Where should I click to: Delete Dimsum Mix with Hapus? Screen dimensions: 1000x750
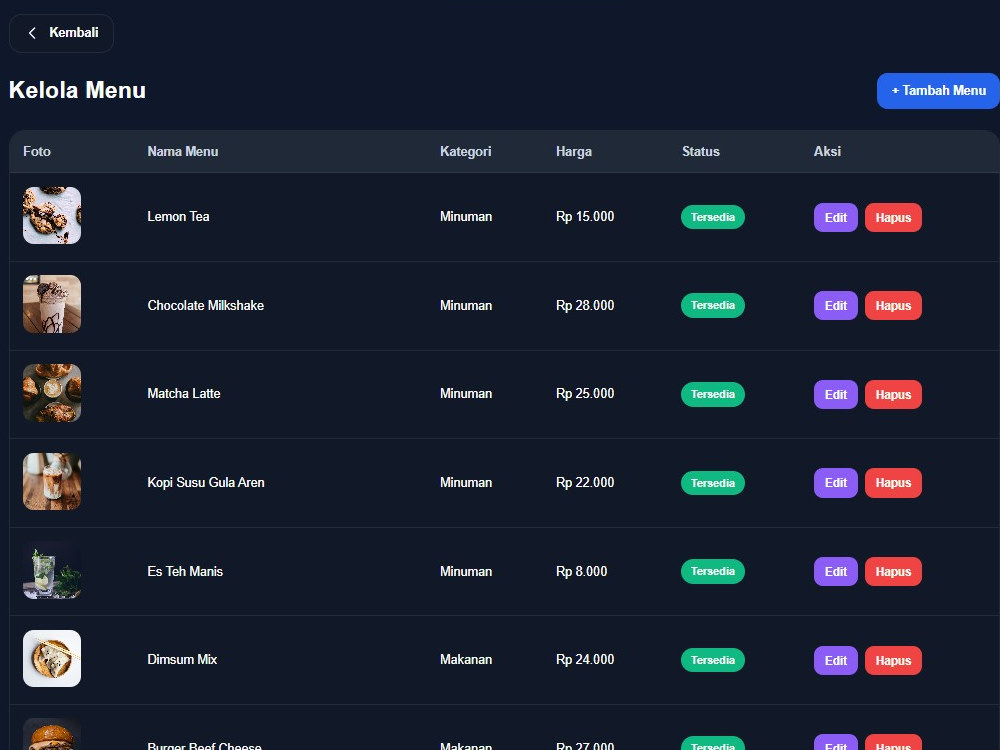(x=893, y=660)
